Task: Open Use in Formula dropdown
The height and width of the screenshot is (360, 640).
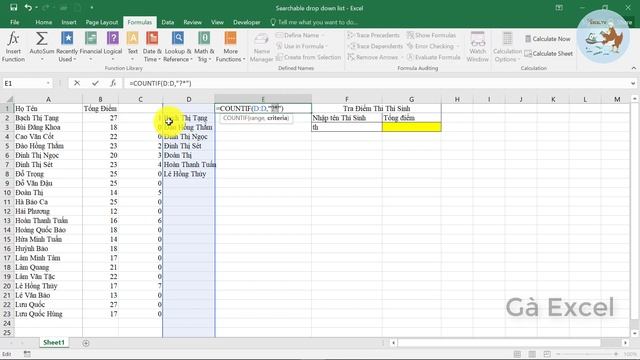Action: (x=302, y=46)
